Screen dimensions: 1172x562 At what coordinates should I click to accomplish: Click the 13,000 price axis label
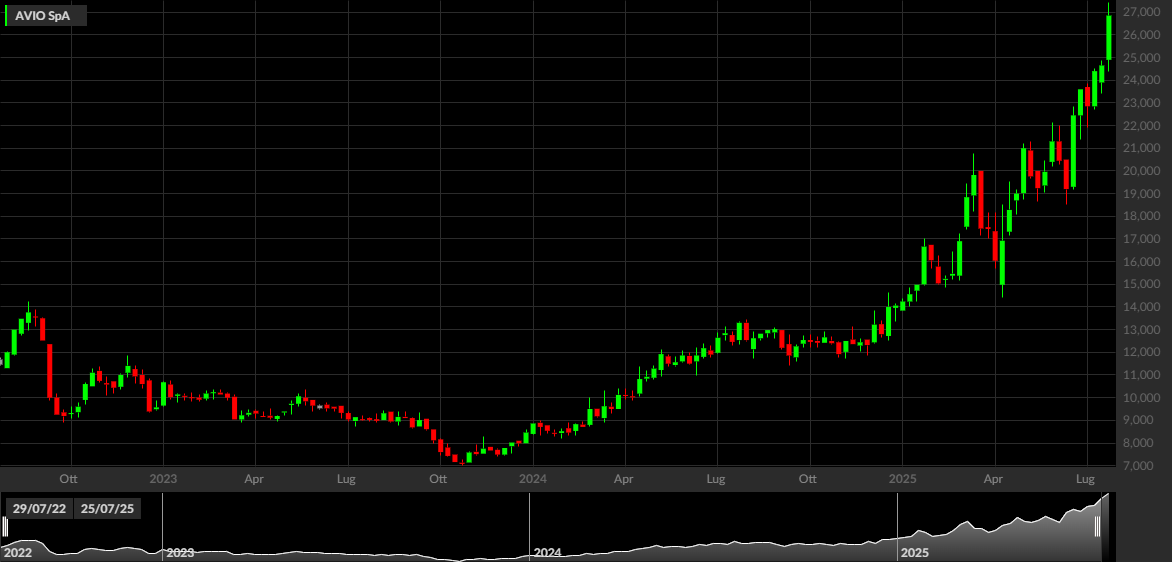coord(1141,330)
